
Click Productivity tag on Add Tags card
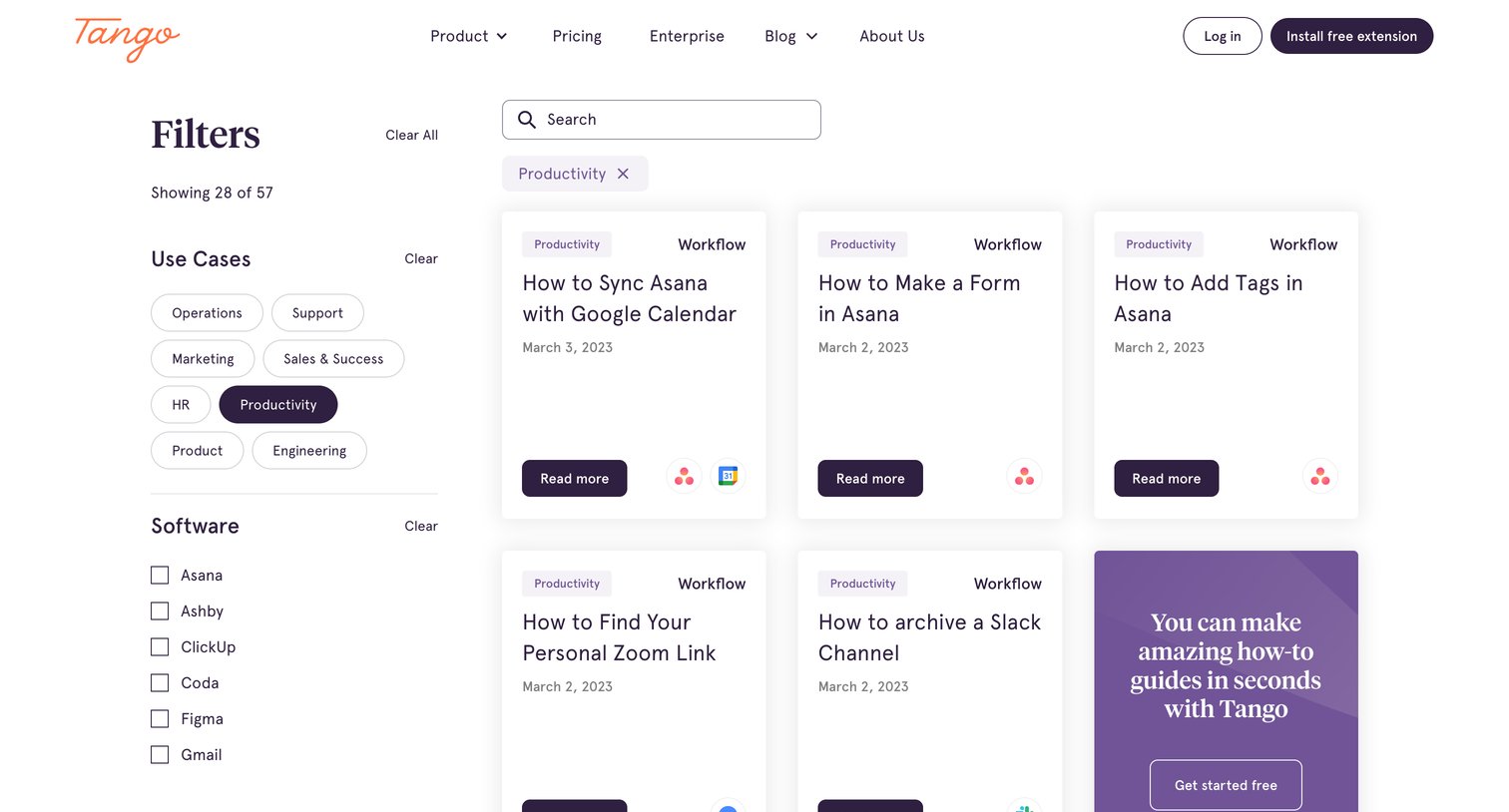point(1159,244)
